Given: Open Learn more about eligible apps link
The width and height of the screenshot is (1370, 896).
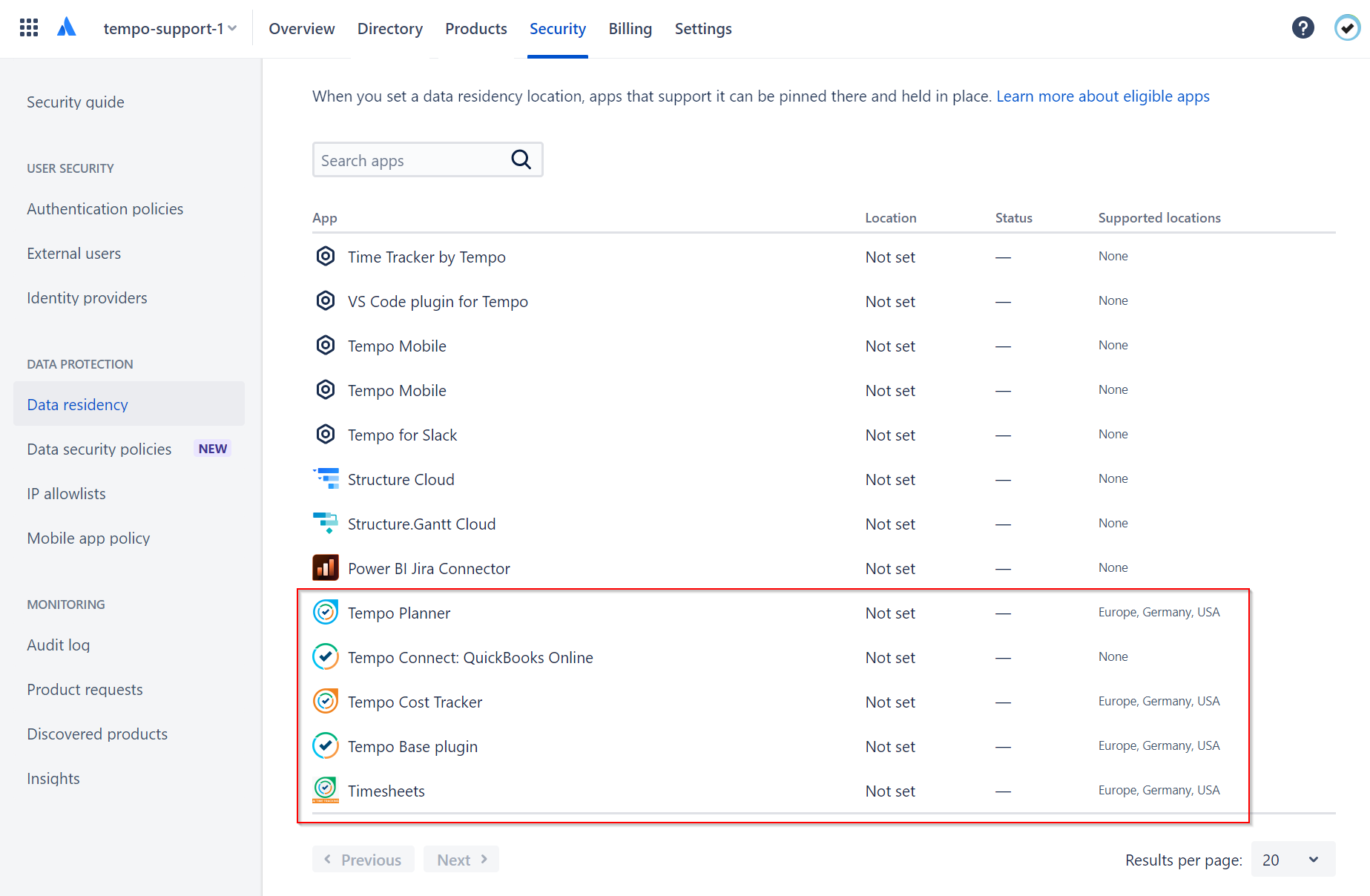Looking at the screenshot, I should pos(1102,96).
